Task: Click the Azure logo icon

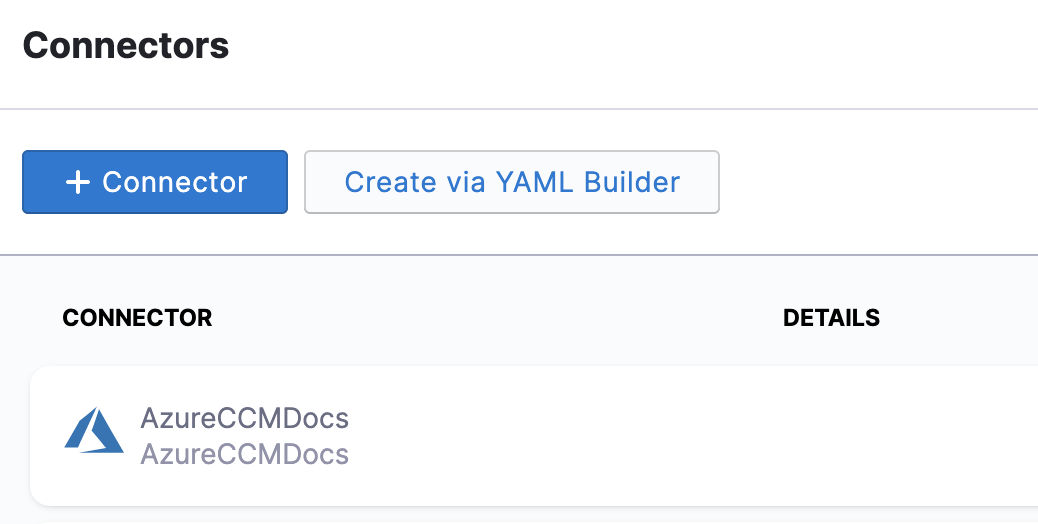Action: click(x=94, y=431)
